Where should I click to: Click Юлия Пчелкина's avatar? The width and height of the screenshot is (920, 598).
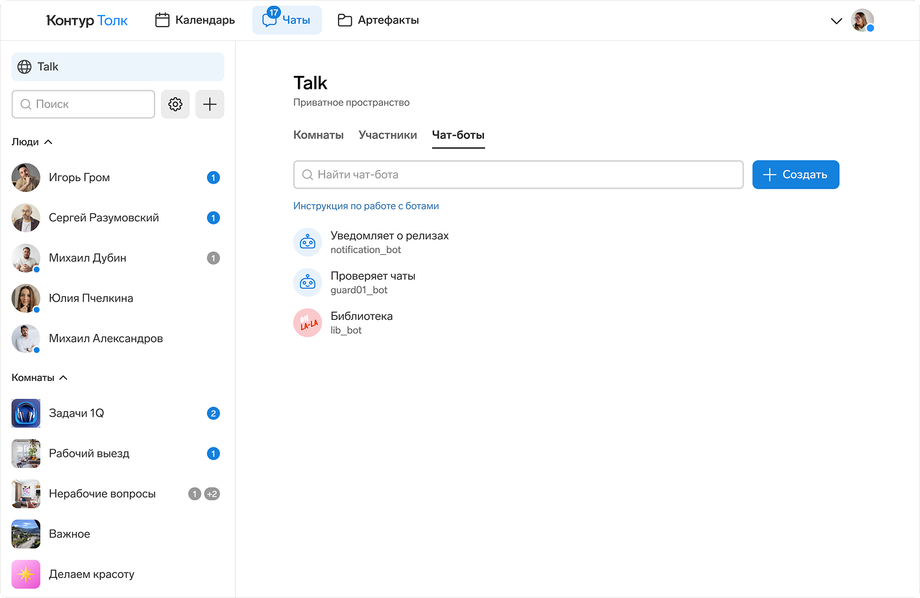(x=26, y=298)
